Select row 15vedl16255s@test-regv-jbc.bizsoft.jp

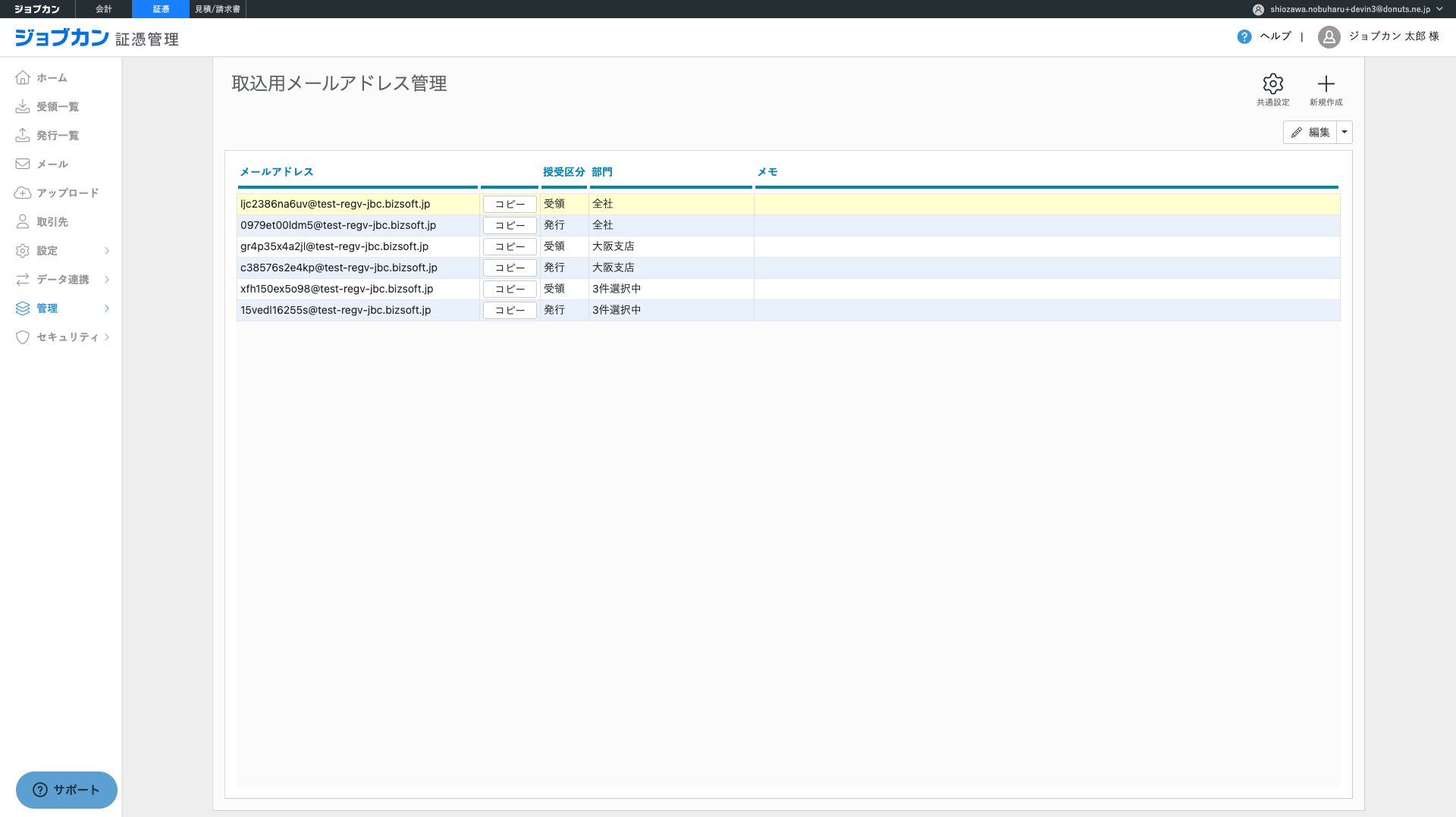tap(789, 310)
